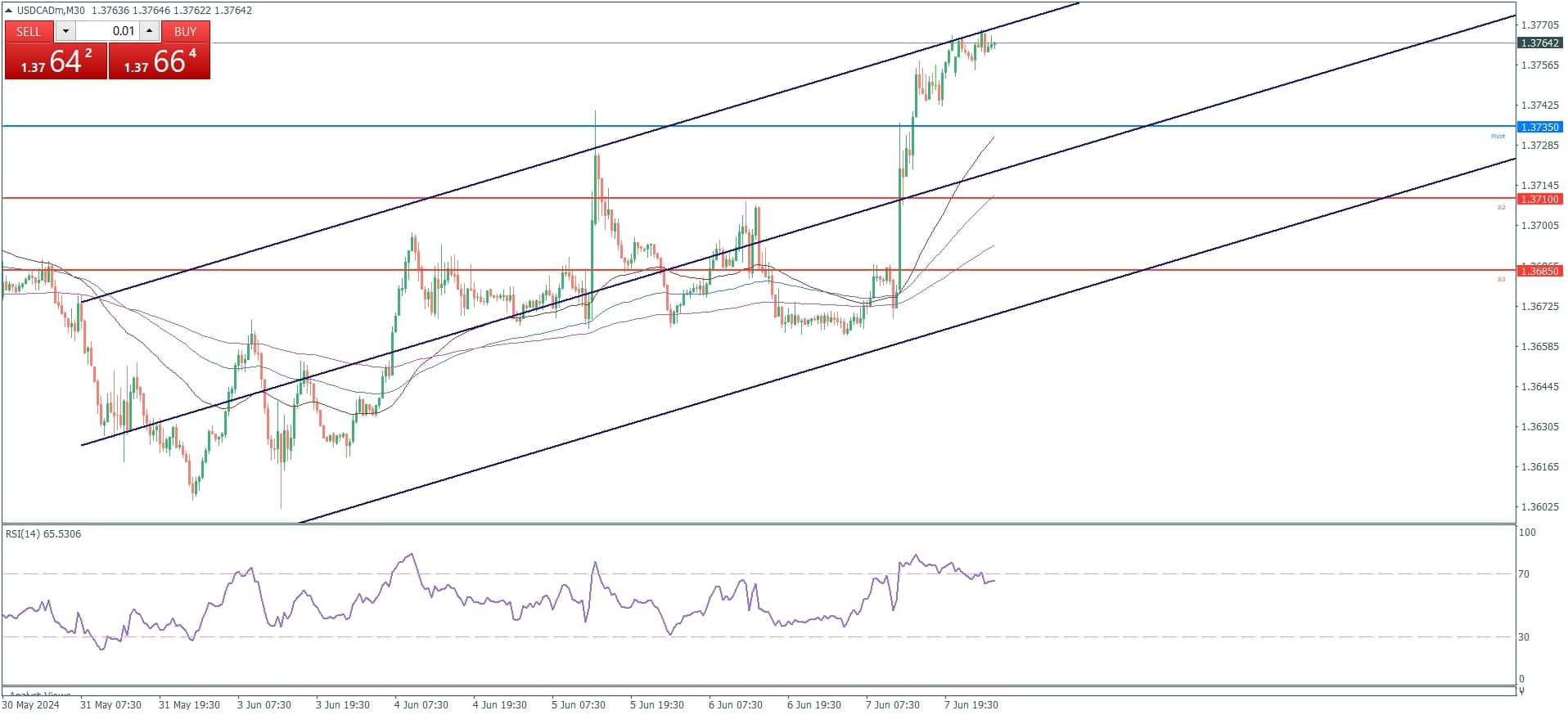Image resolution: width=1568 pixels, height=715 pixels.
Task: Click the 31 May 07:30 time label
Action: pyautogui.click(x=110, y=705)
